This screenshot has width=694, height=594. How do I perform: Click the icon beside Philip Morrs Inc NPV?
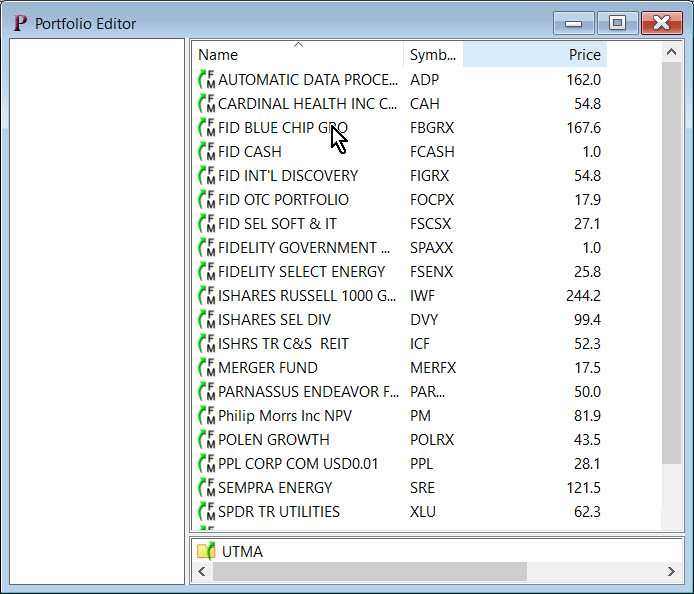[207, 415]
